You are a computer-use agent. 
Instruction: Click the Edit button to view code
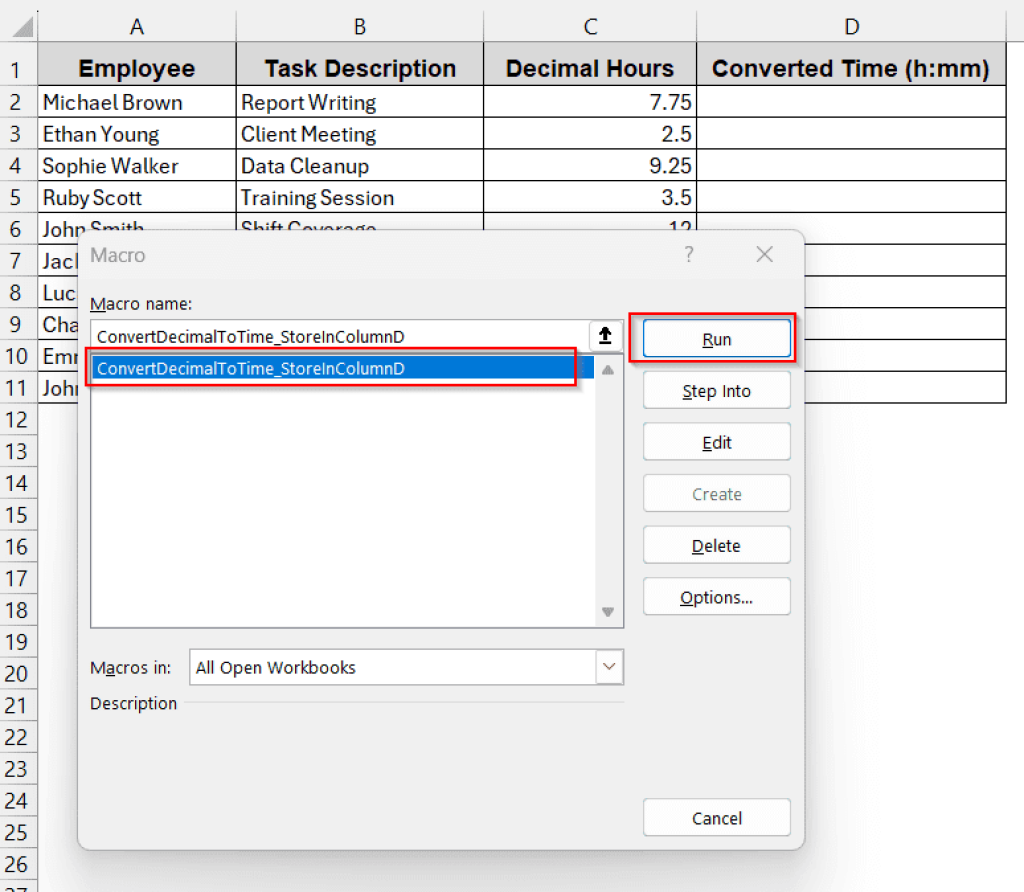click(x=716, y=441)
